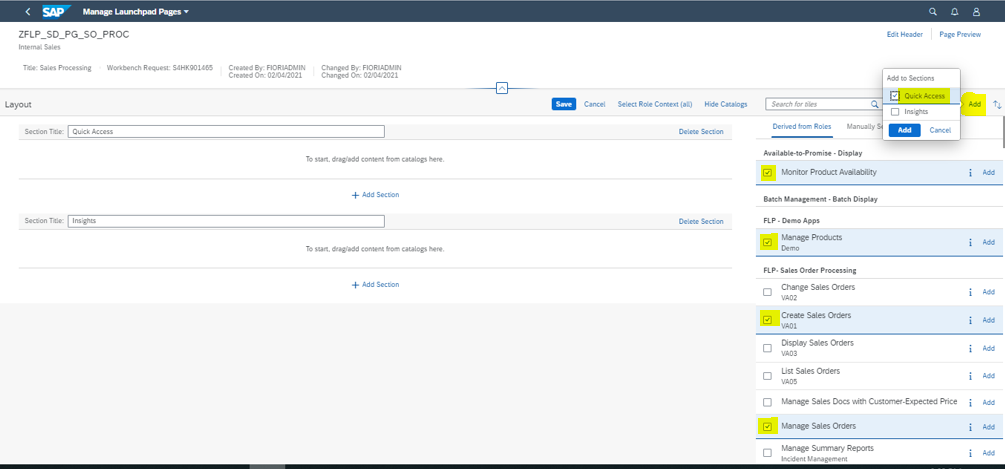
Task: Click the highlighted Add next to search field
Action: pos(975,104)
